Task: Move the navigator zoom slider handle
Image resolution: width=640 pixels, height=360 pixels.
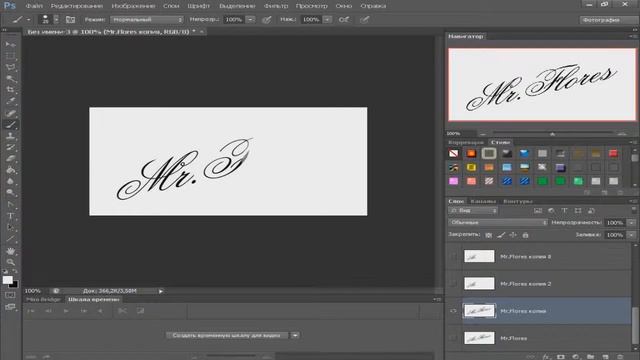Action: [x=552, y=134]
